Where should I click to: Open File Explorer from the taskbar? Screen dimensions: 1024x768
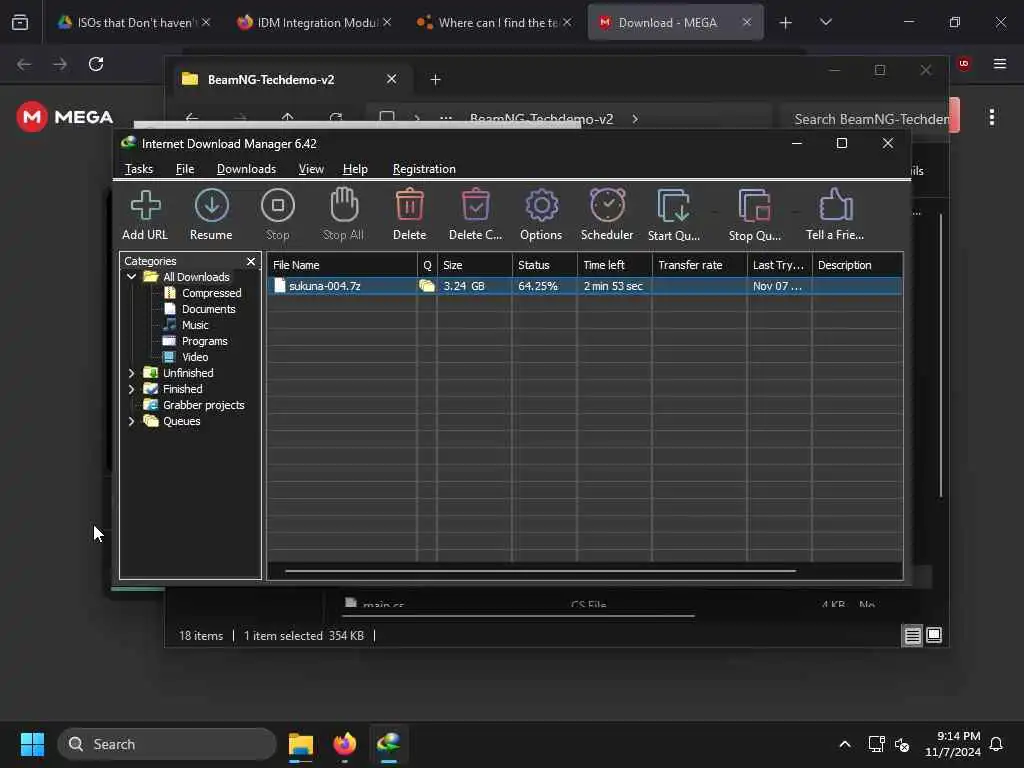(x=301, y=744)
